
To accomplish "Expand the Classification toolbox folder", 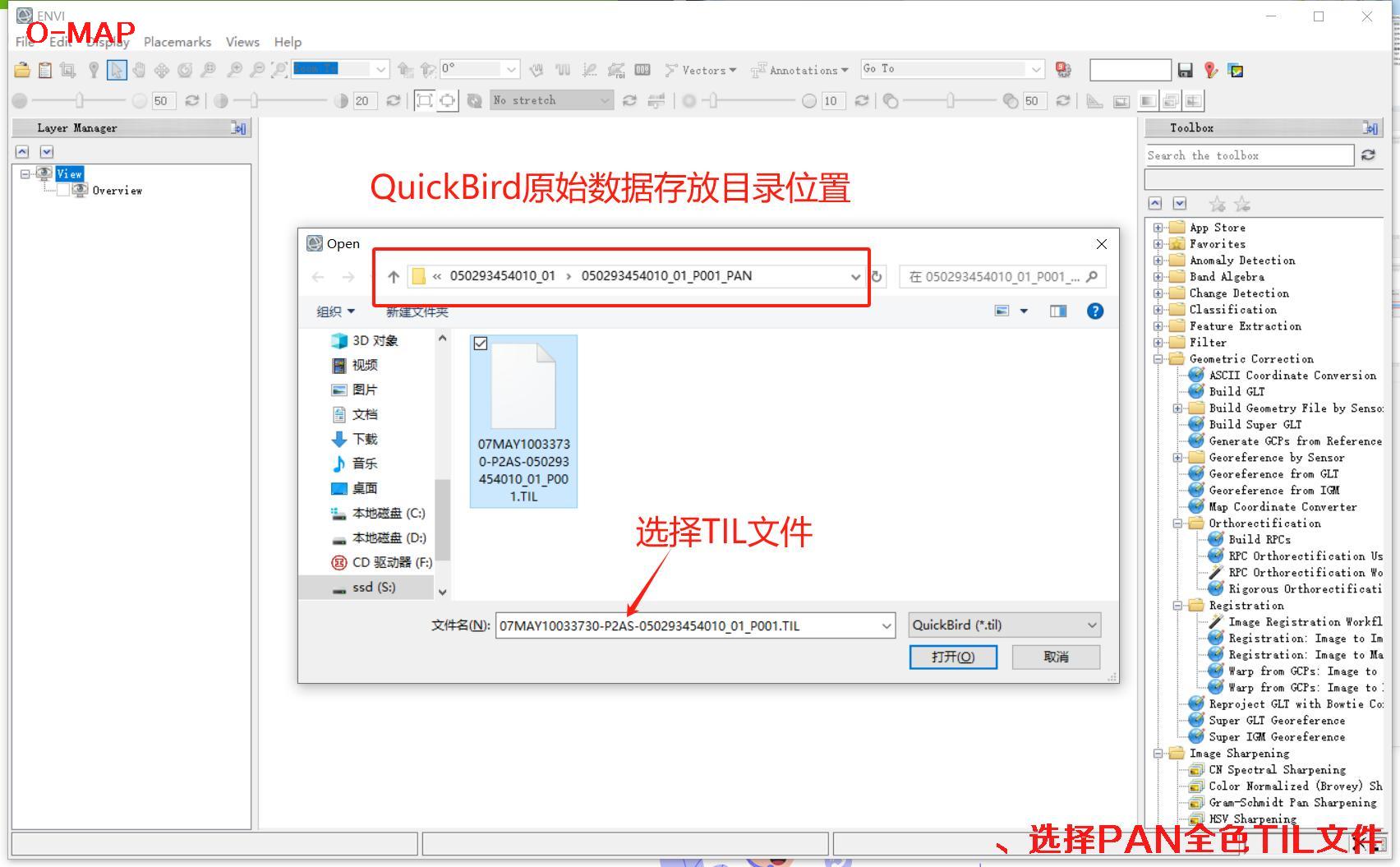I will pyautogui.click(x=1158, y=310).
